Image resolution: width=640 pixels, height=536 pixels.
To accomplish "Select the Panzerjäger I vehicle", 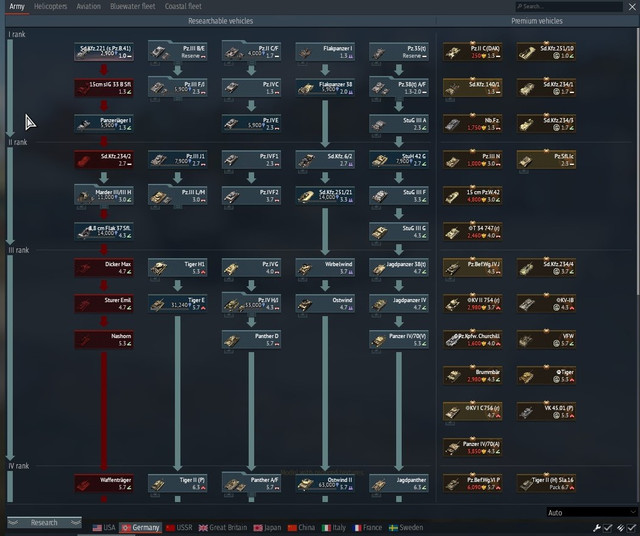I will point(104,124).
